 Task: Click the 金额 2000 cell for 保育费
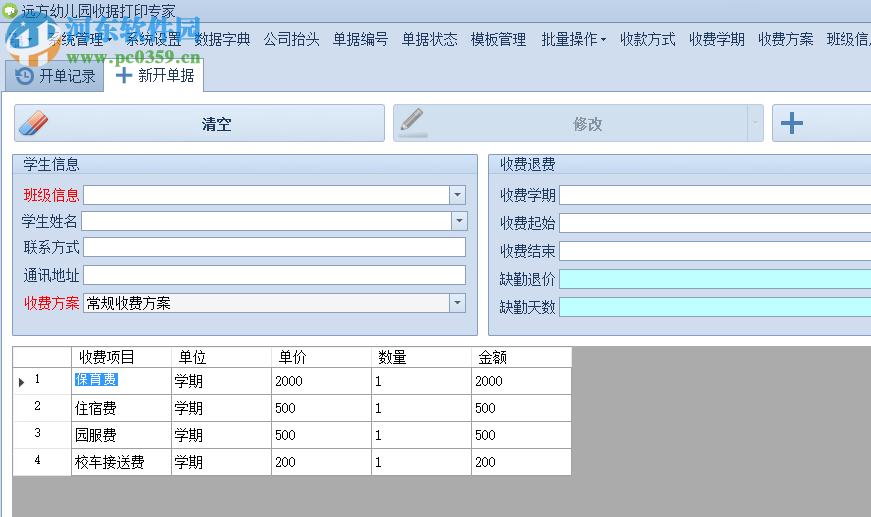pos(521,381)
